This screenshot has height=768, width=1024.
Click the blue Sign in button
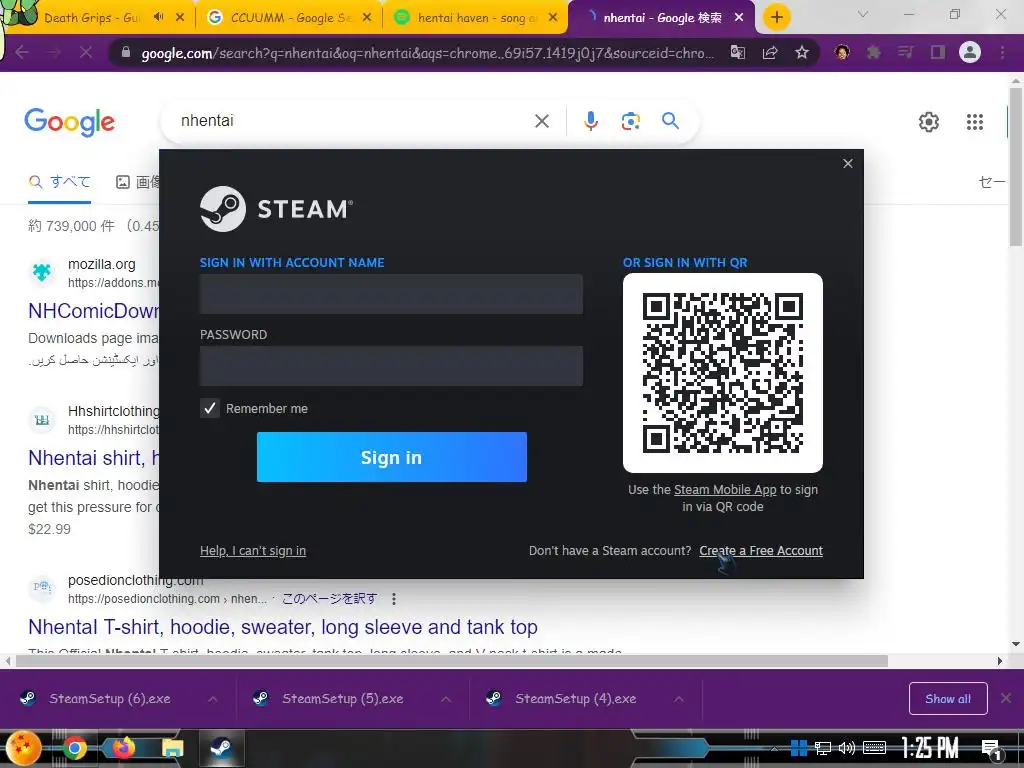point(392,457)
